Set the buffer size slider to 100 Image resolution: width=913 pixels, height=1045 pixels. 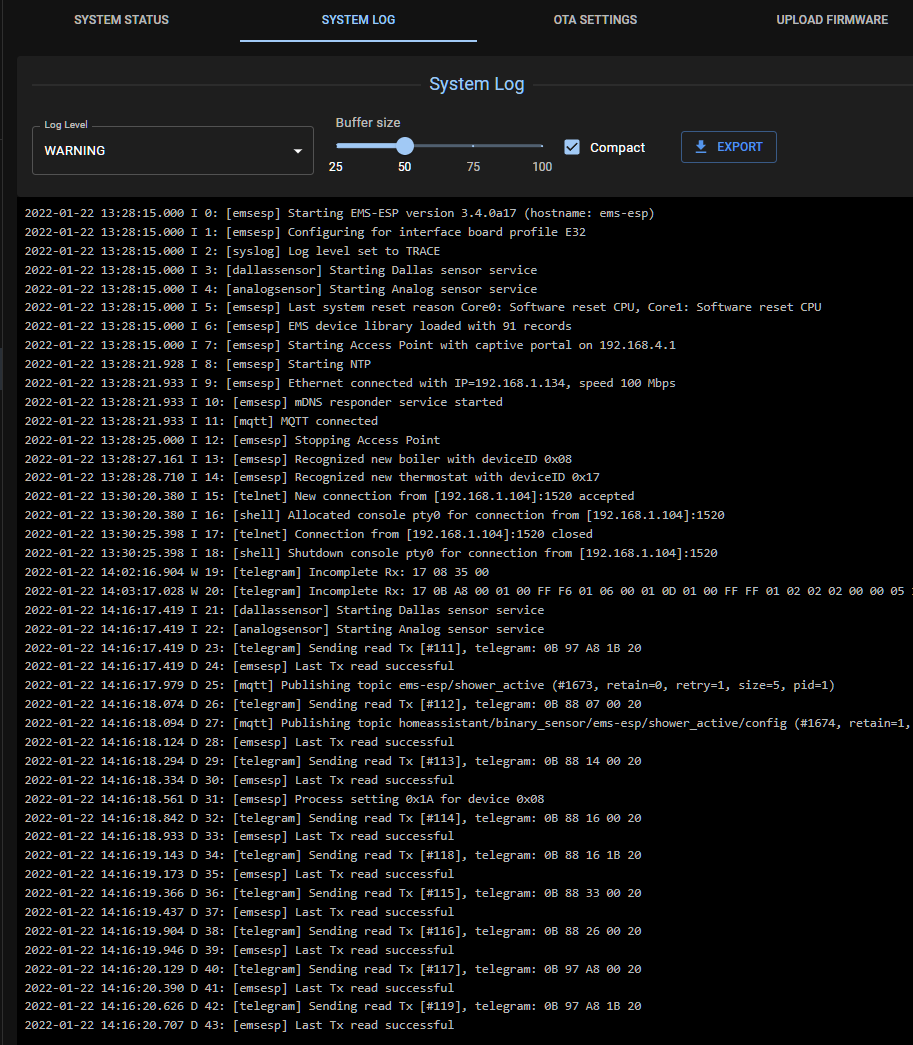(x=542, y=146)
